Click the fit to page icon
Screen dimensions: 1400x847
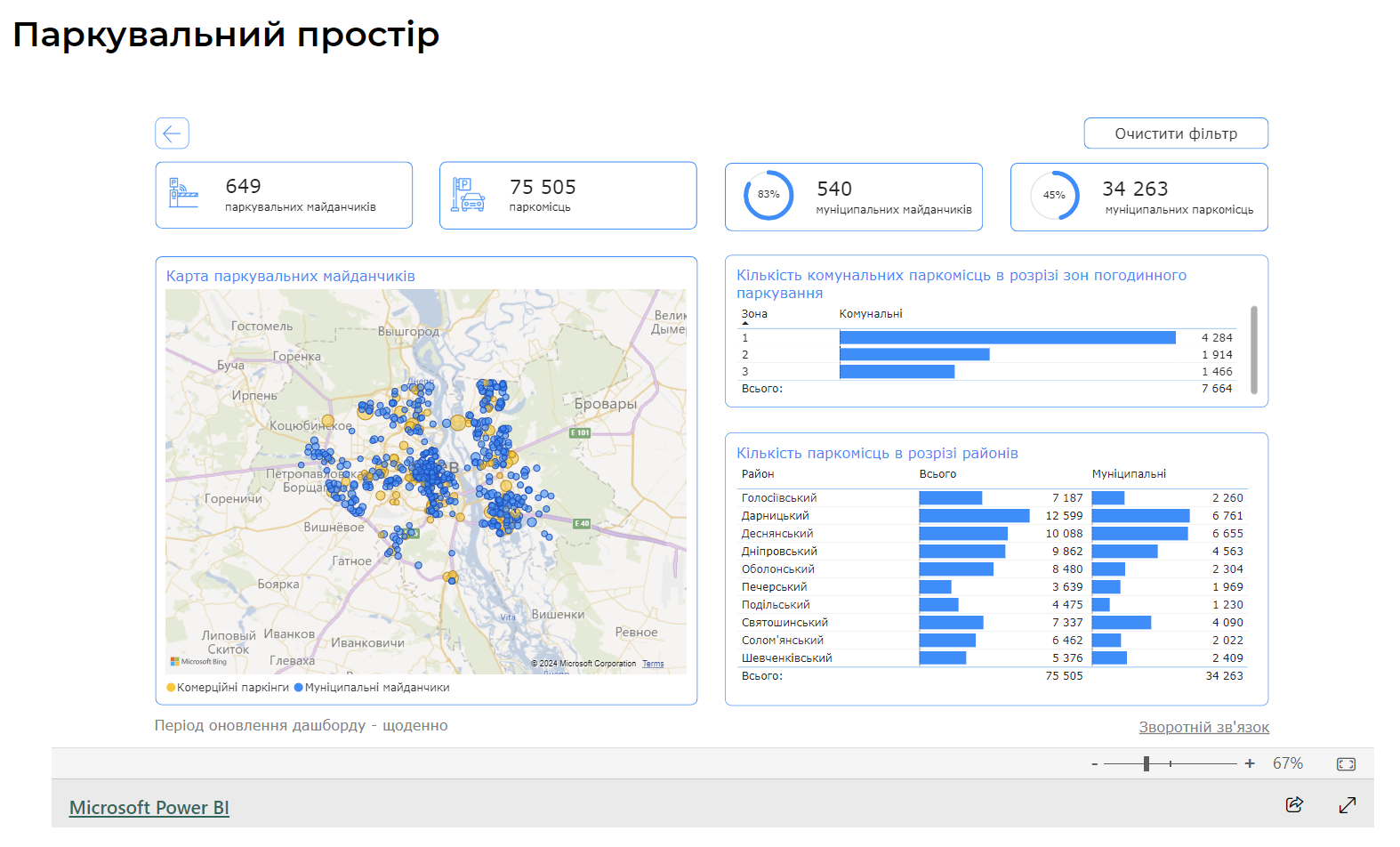pos(1346,764)
